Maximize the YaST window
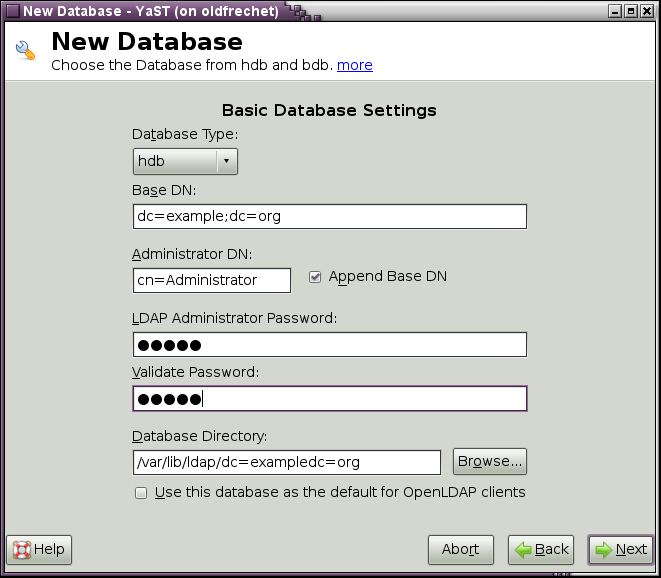This screenshot has height=578, width=661. (632, 11)
